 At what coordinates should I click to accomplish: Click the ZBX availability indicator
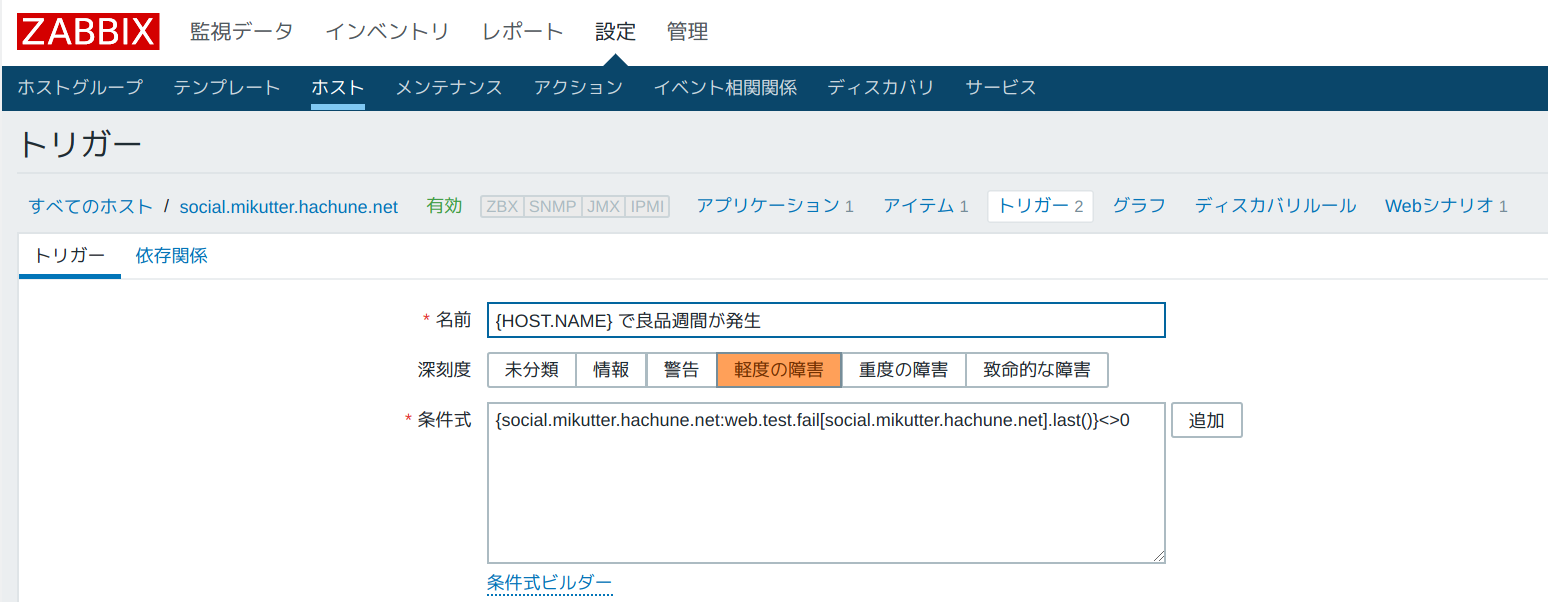(502, 206)
